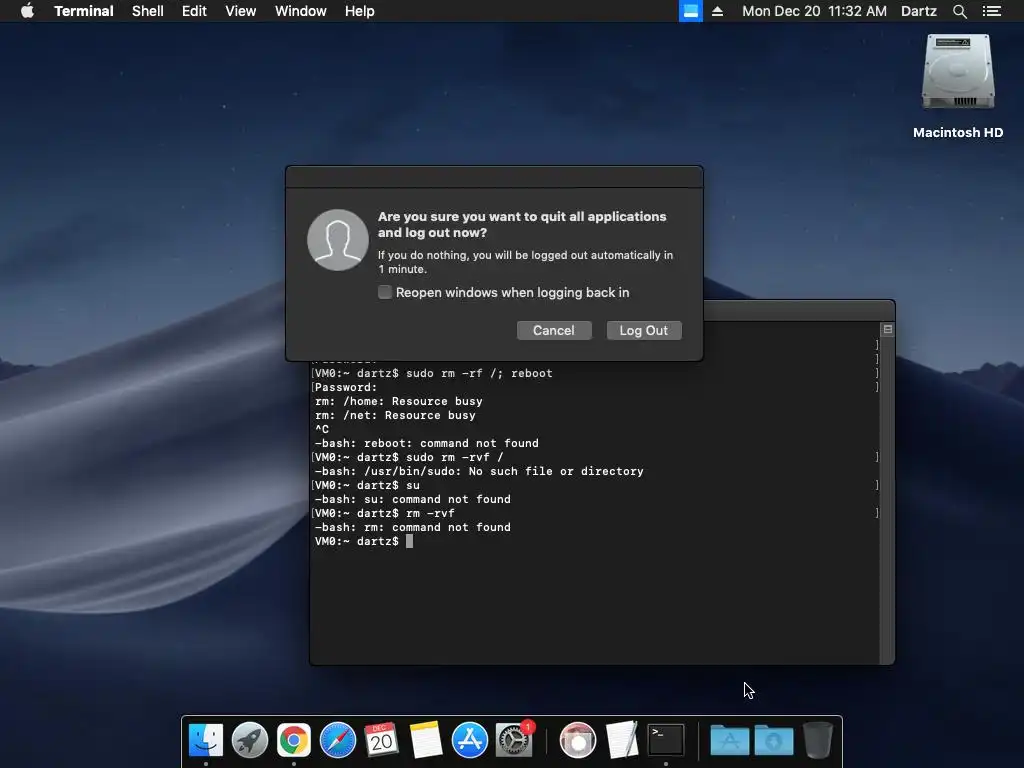
Task: Open the Help menu
Action: click(x=360, y=11)
